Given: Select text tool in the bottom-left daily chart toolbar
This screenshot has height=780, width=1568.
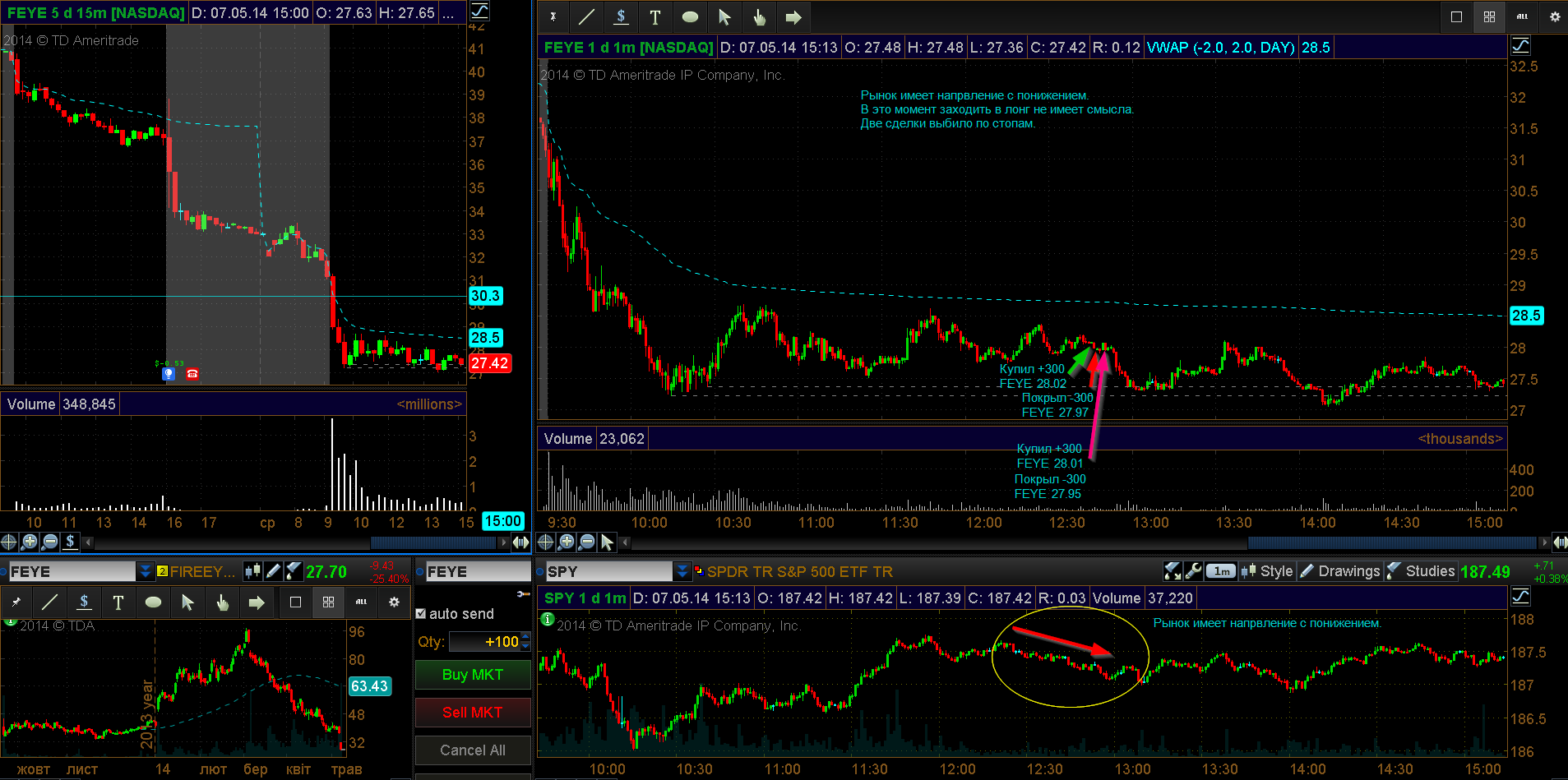Looking at the screenshot, I should click(x=118, y=602).
